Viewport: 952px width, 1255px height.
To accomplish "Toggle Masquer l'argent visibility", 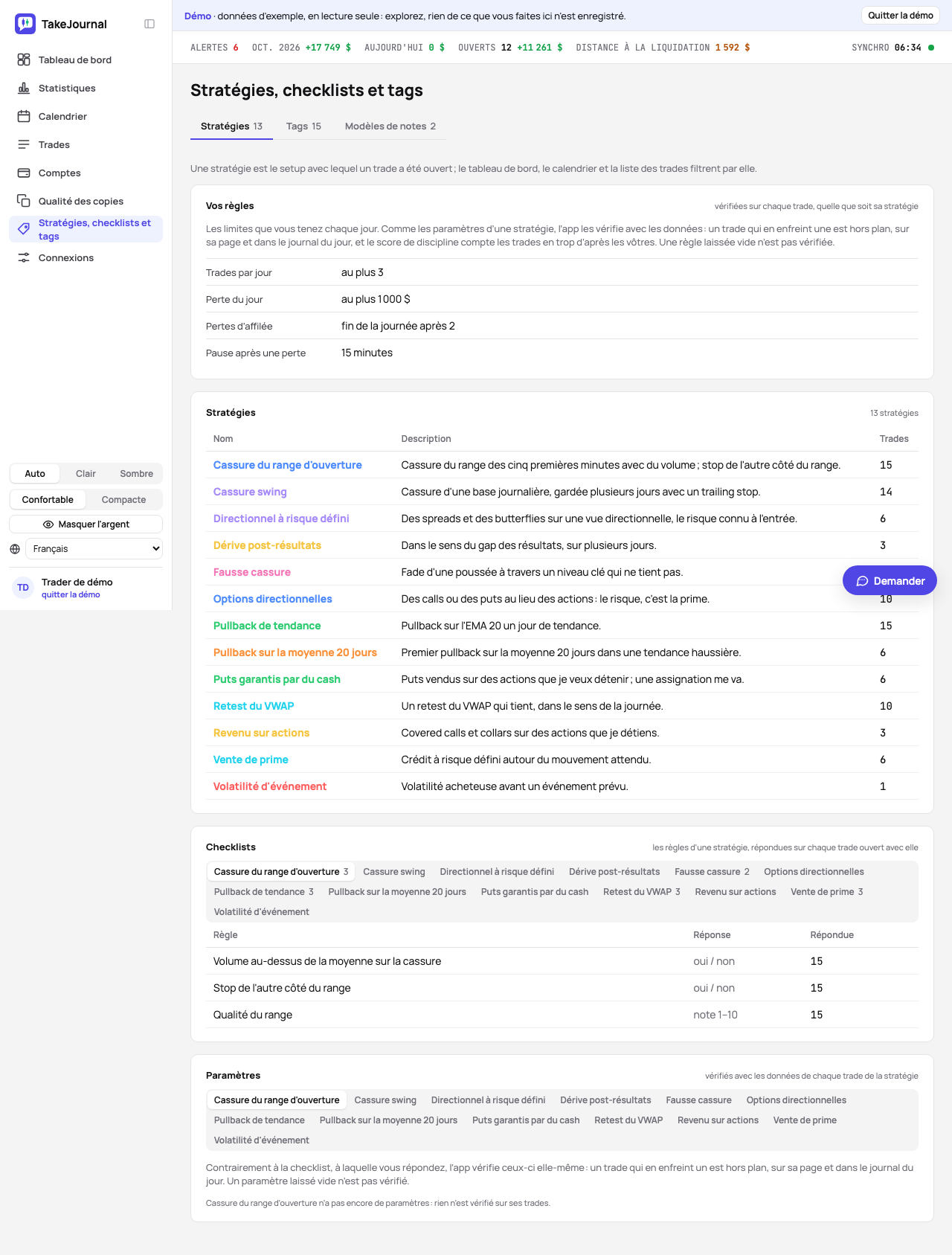I will pos(86,524).
